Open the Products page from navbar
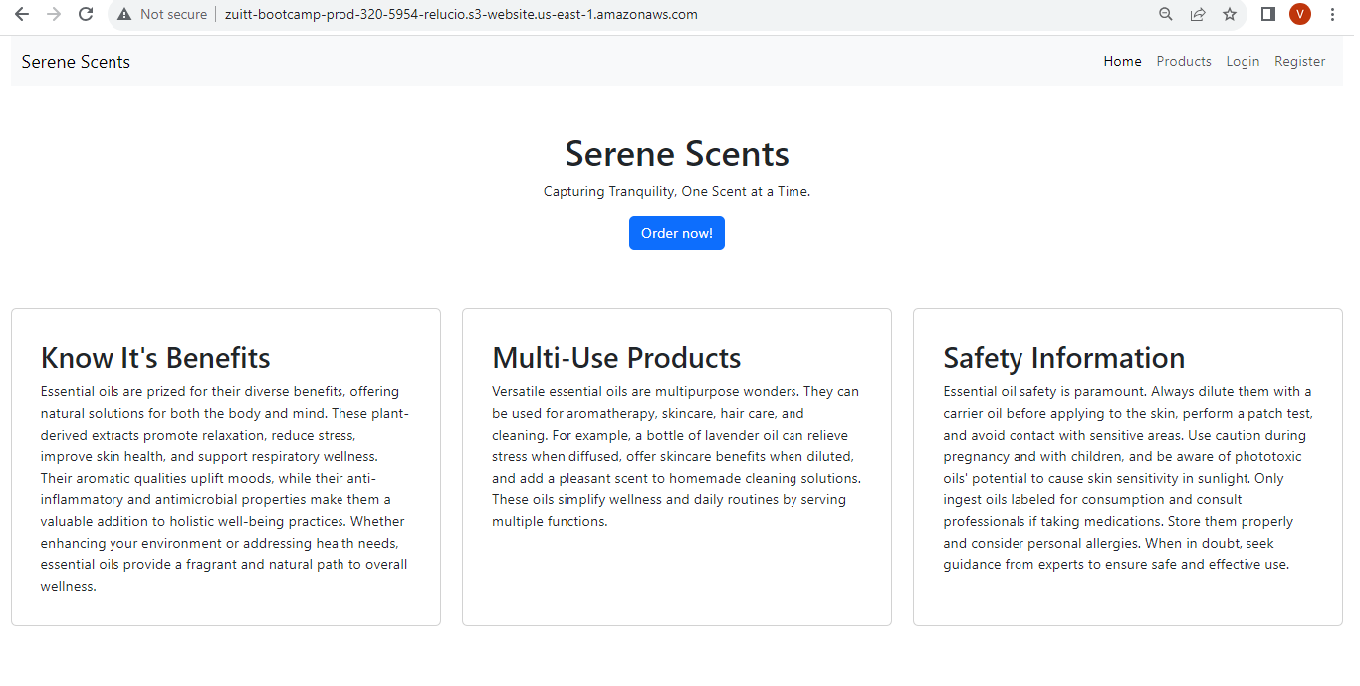Screen dimensions: 1360x686 (1184, 61)
